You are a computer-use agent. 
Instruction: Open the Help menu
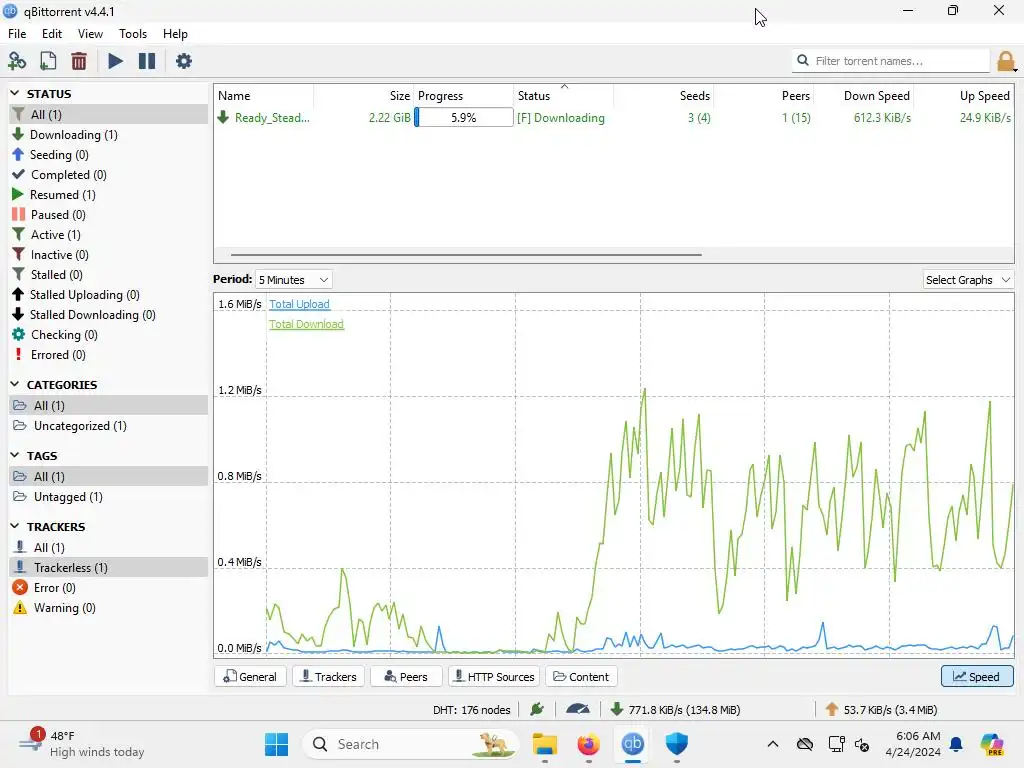[x=175, y=34]
